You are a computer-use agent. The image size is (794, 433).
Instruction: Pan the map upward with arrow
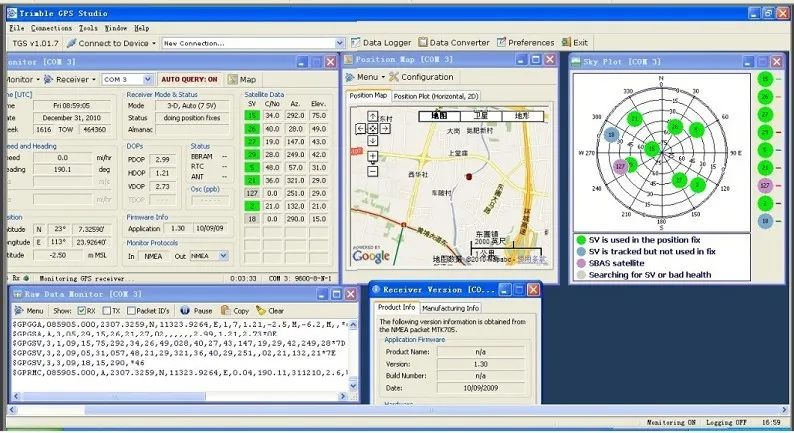coord(372,118)
